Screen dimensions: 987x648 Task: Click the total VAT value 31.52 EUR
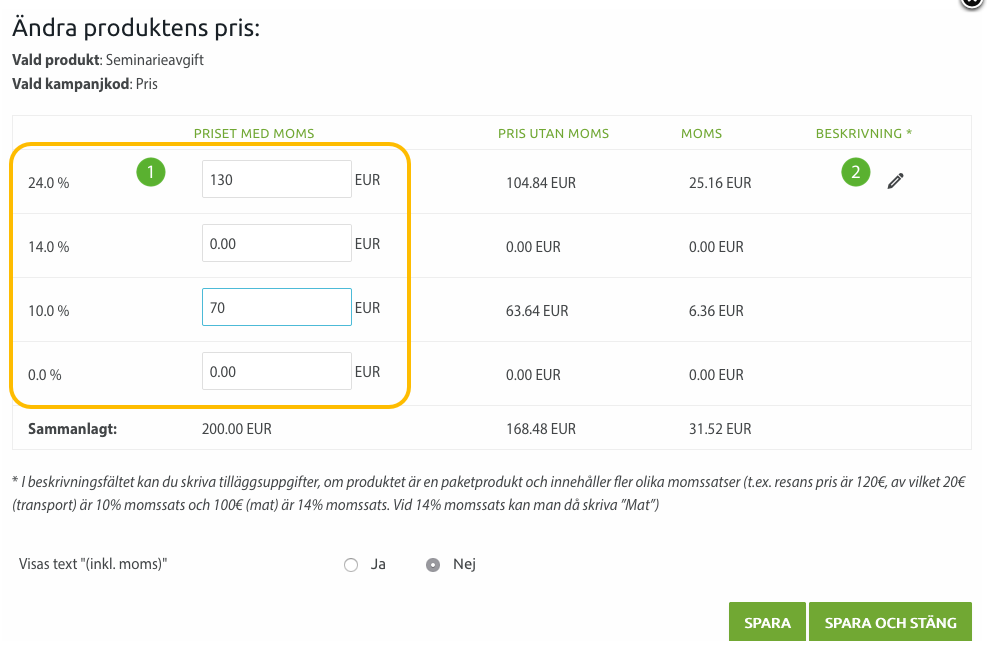click(x=720, y=429)
